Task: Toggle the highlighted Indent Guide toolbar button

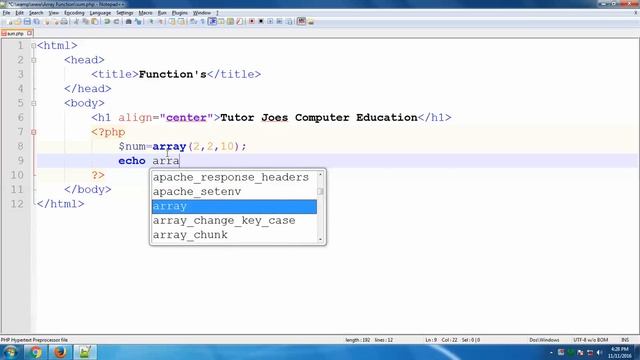Action: 212,21
